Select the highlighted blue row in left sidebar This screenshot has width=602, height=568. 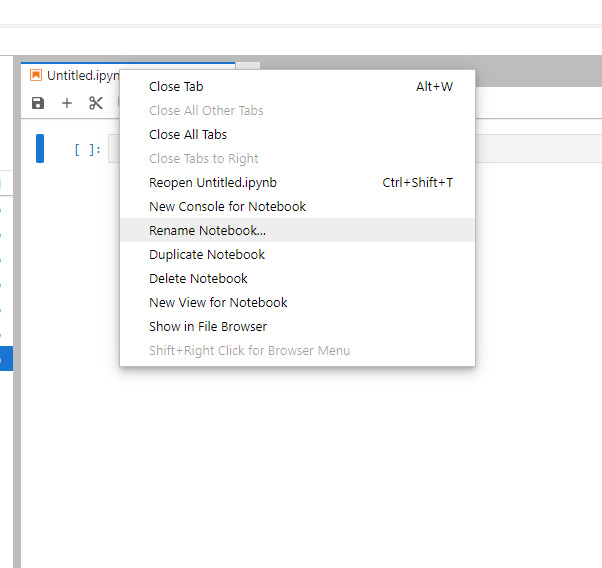(6, 358)
